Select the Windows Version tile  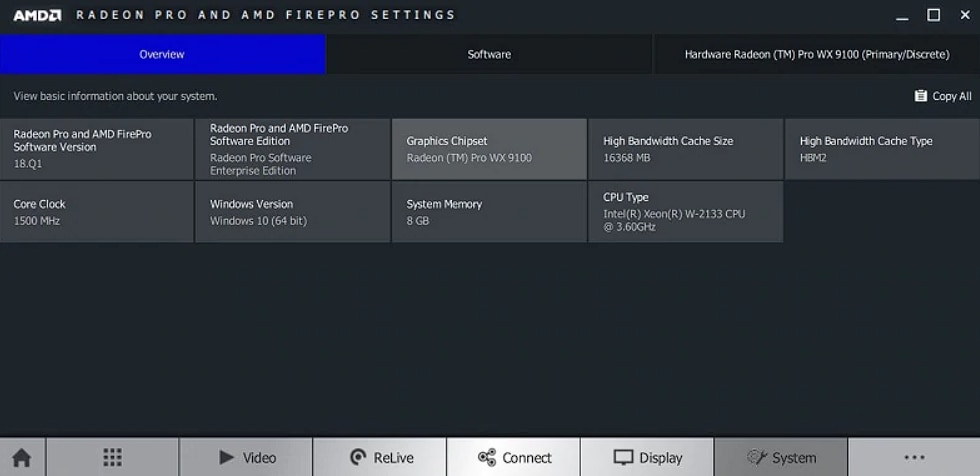292,212
